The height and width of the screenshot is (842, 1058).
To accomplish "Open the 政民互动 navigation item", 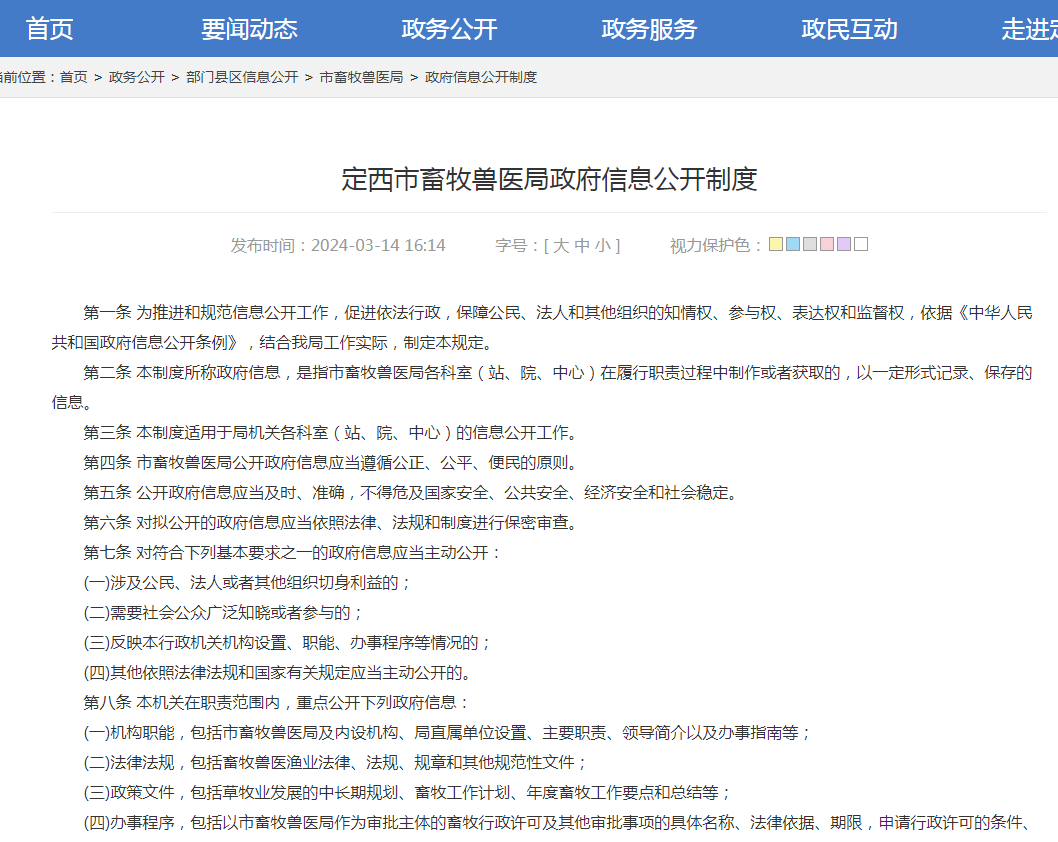I will pyautogui.click(x=849, y=29).
